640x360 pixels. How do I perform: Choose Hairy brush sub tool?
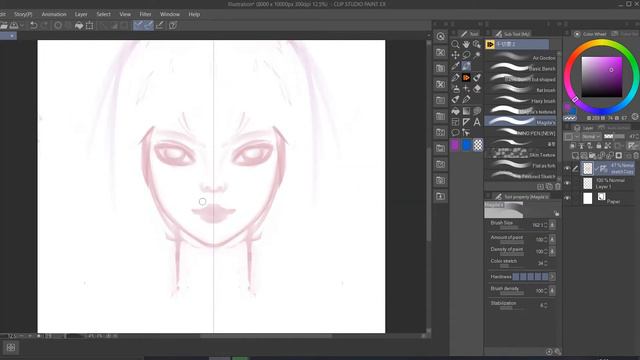coord(521,100)
